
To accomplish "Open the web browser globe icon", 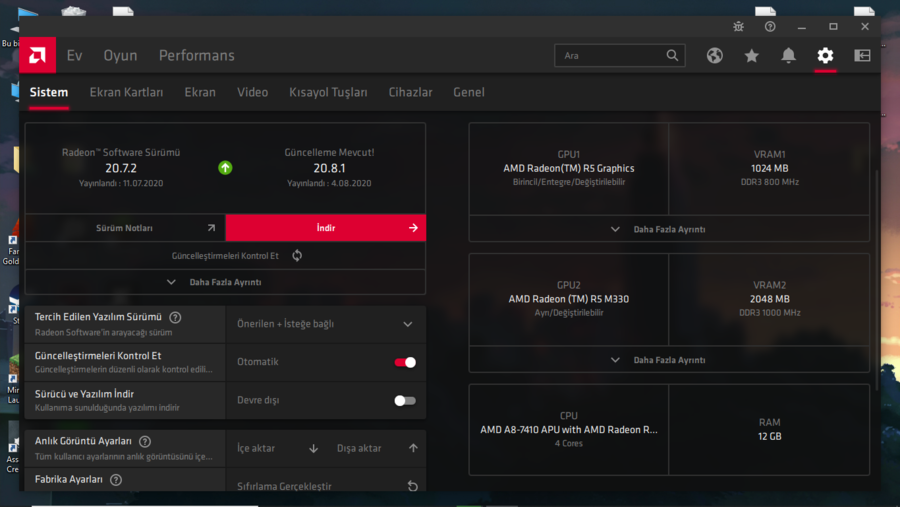I will pos(715,55).
